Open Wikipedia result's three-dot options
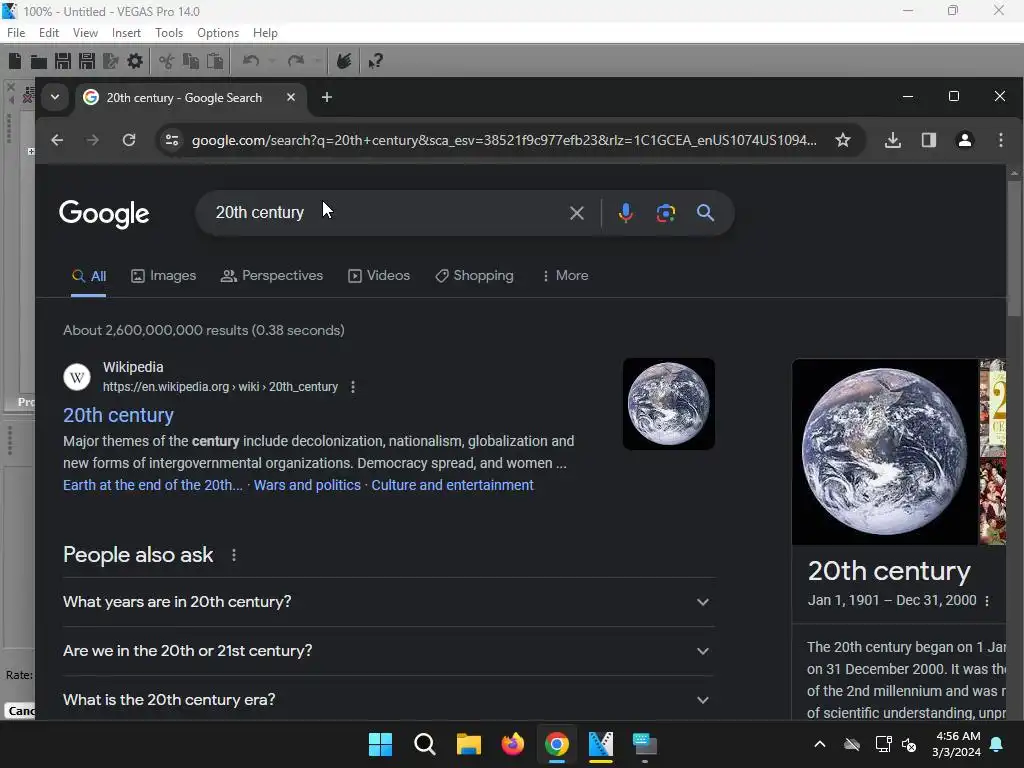Image resolution: width=1024 pixels, height=768 pixels. 353,387
